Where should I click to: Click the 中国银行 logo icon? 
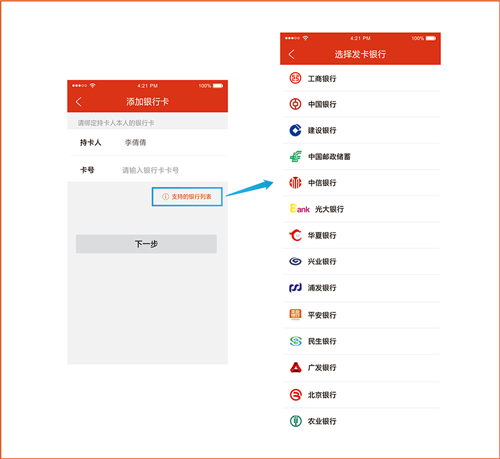[x=295, y=104]
